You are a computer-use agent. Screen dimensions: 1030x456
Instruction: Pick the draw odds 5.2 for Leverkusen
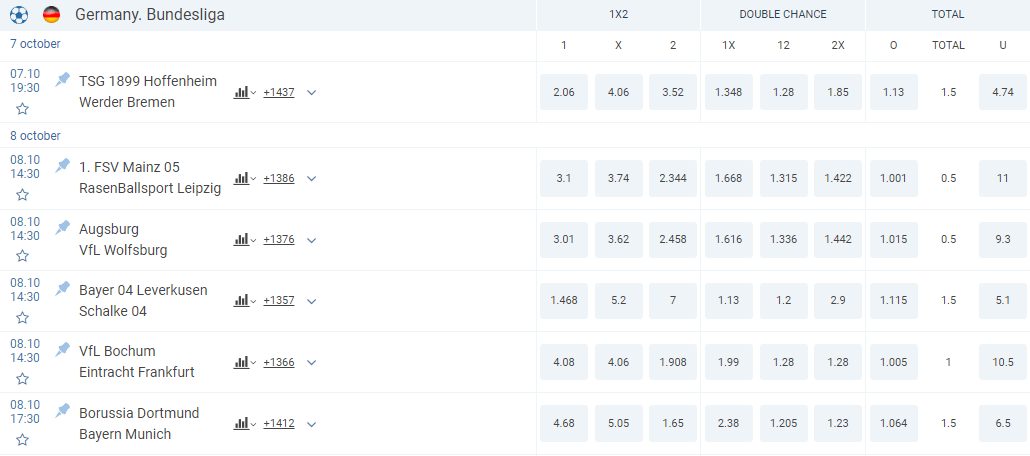(618, 301)
